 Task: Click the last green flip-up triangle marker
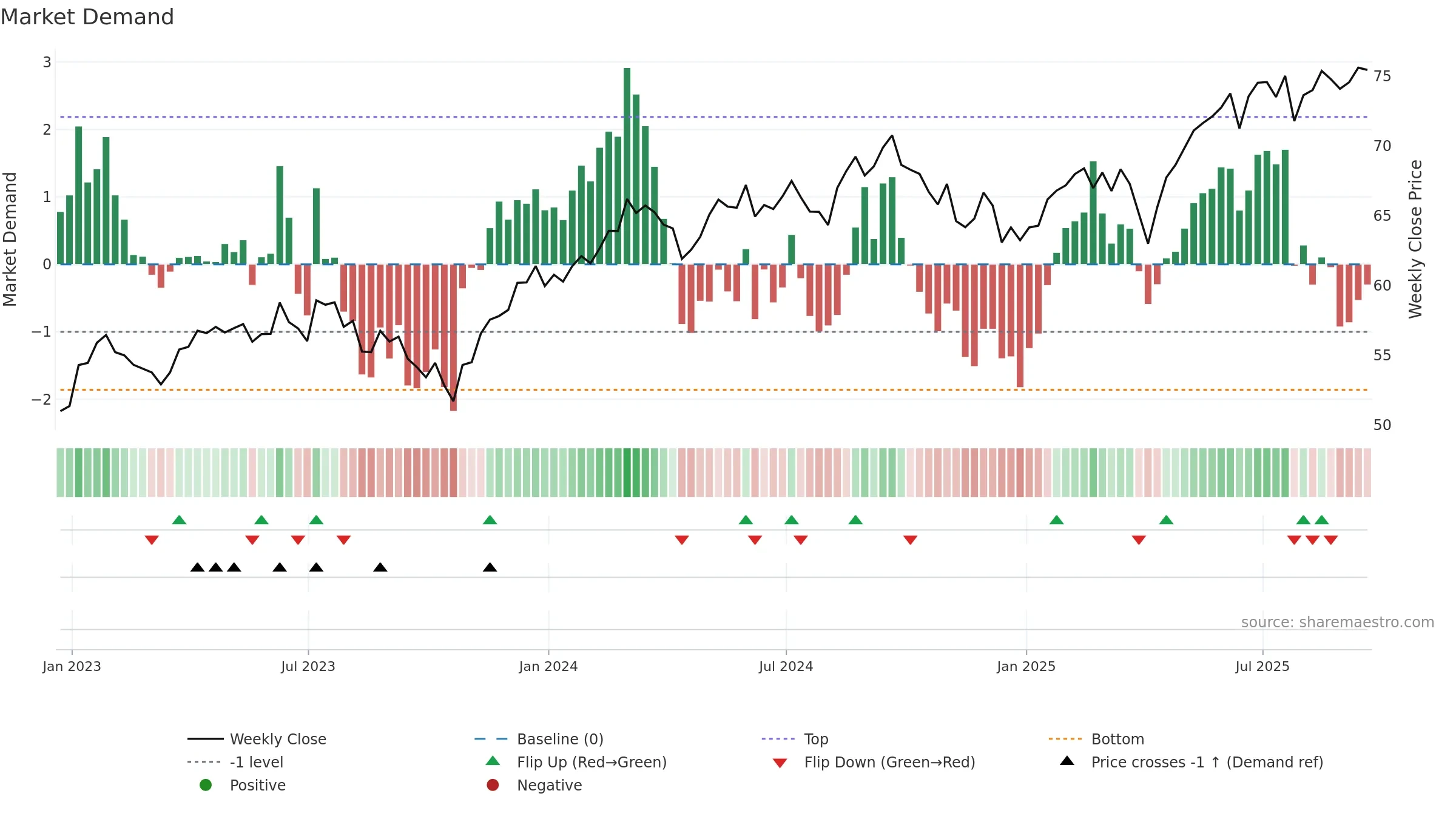pos(1321,520)
